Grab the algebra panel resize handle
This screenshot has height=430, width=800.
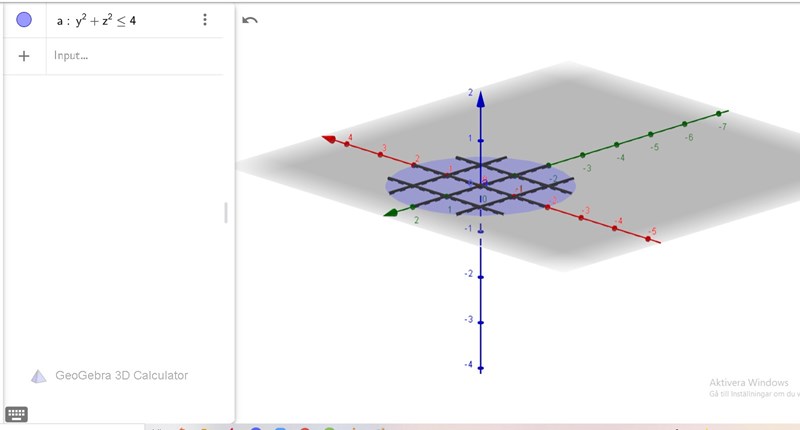pos(226,213)
